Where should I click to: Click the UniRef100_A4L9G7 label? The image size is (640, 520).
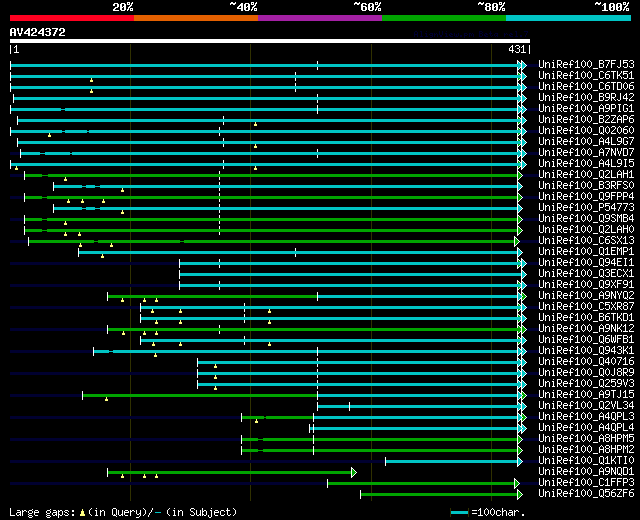tap(586, 142)
